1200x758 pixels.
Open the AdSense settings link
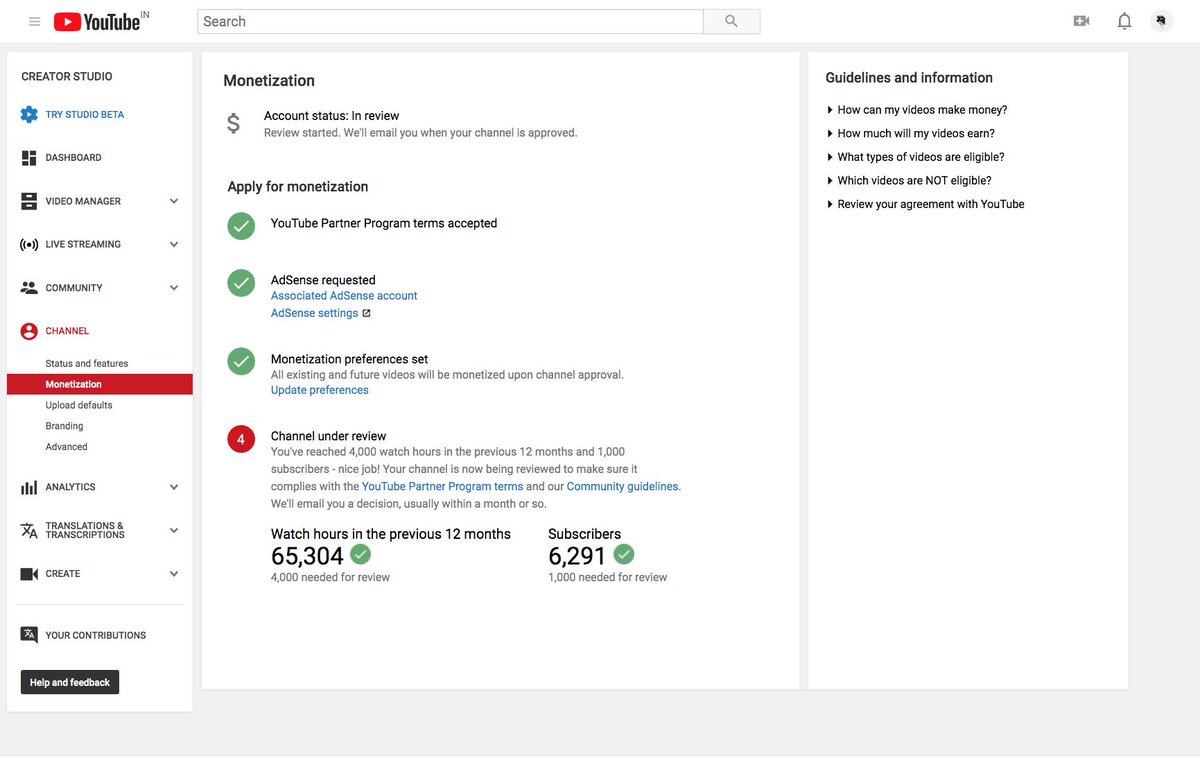[314, 313]
